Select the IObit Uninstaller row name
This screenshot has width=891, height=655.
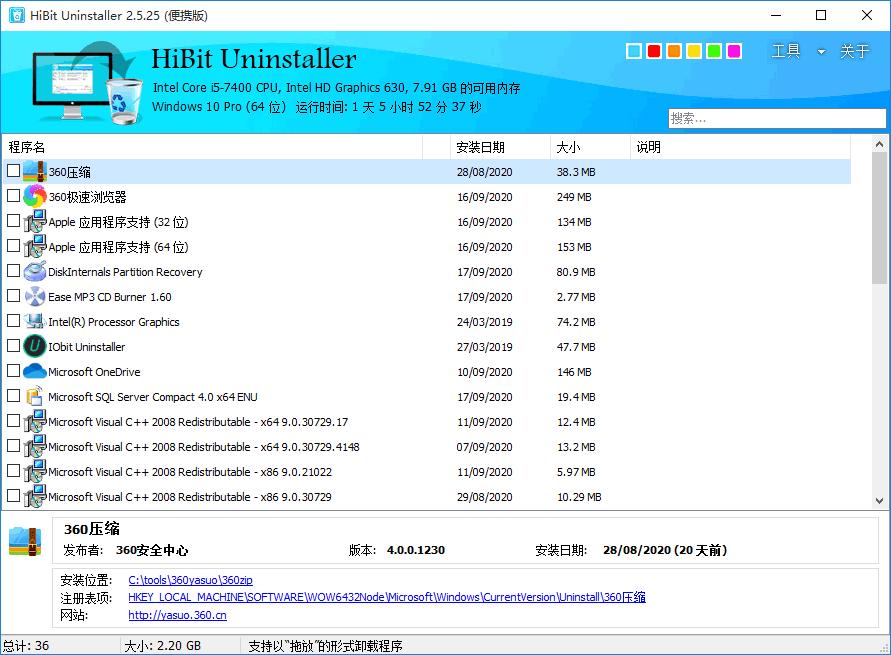coord(86,347)
